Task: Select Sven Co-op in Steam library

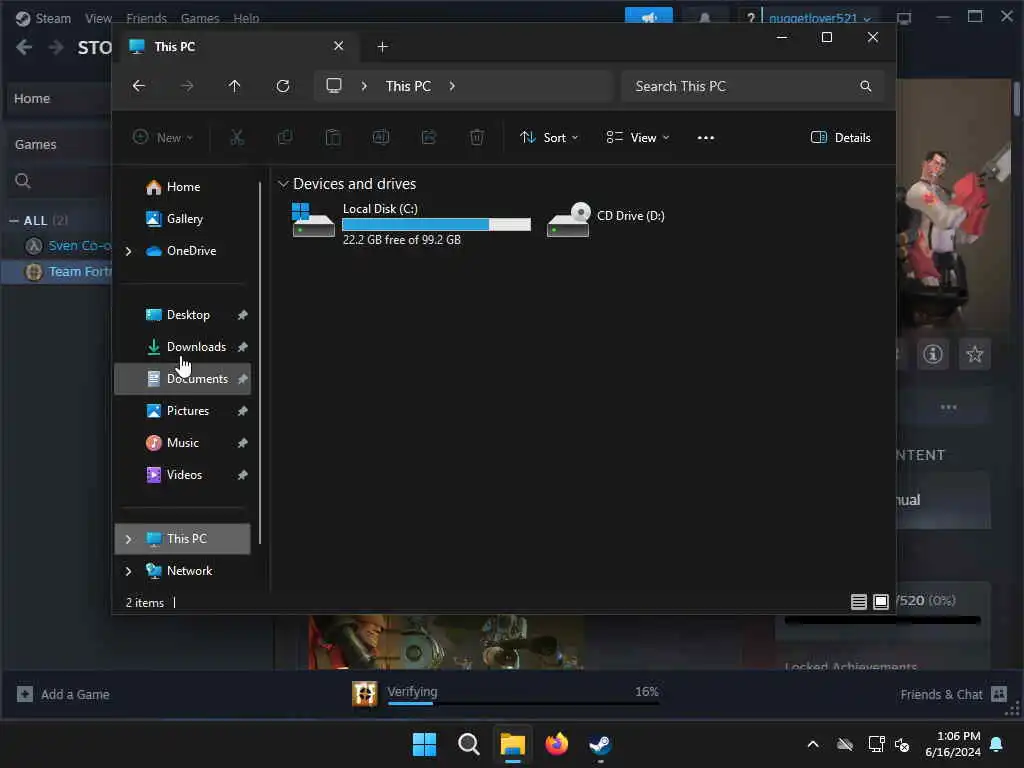Action: (67, 246)
